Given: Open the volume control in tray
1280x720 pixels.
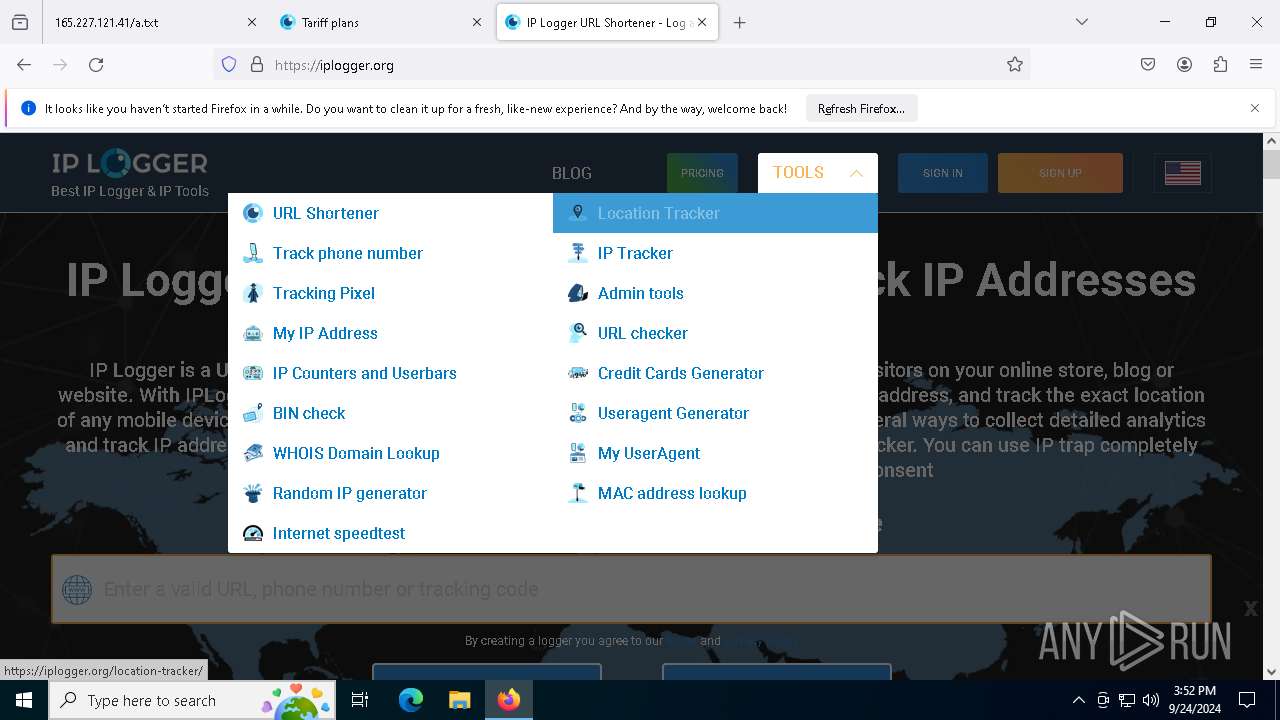Looking at the screenshot, I should coord(1151,700).
